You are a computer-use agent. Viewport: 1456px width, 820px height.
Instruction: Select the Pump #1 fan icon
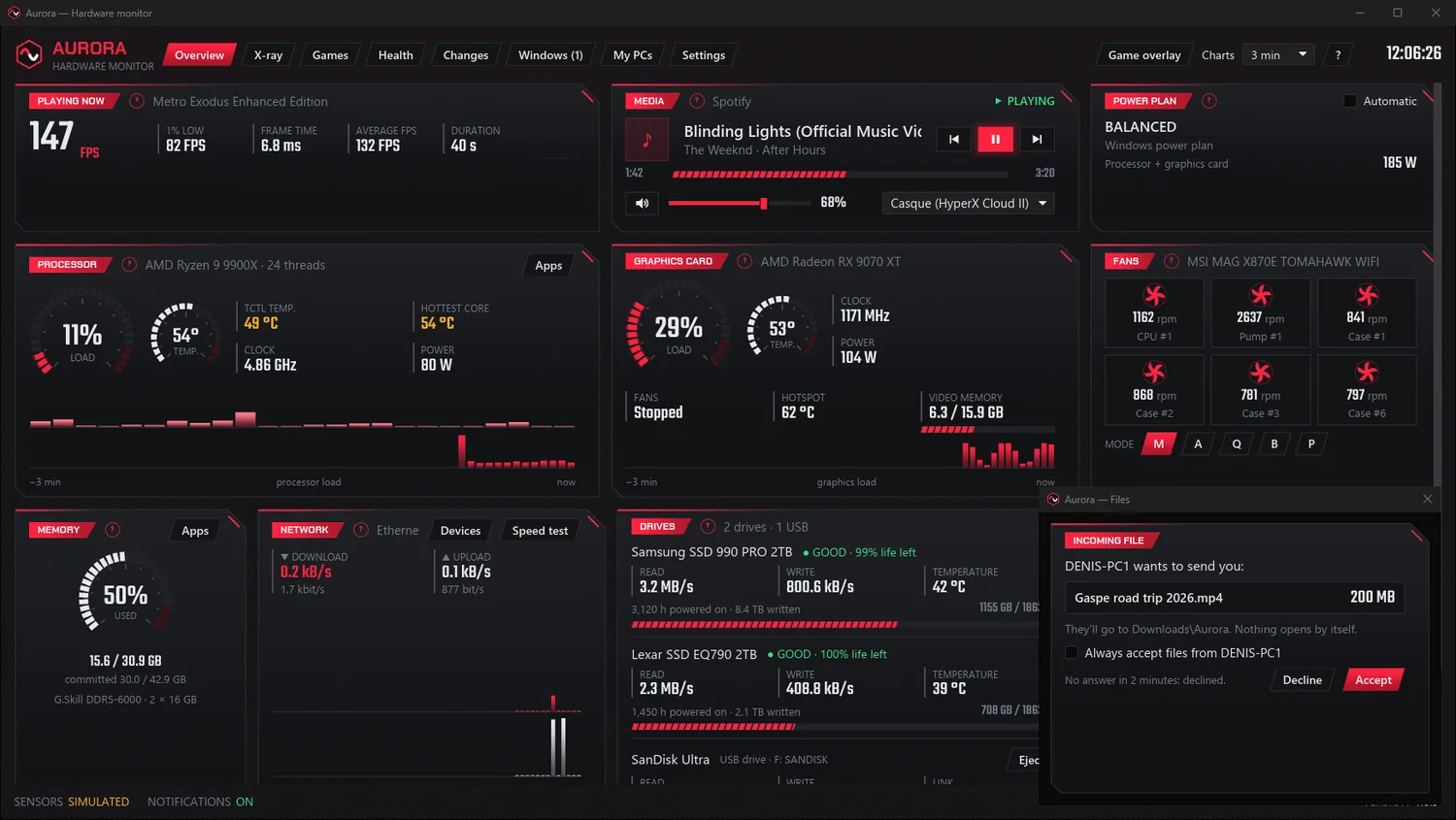click(x=1260, y=296)
